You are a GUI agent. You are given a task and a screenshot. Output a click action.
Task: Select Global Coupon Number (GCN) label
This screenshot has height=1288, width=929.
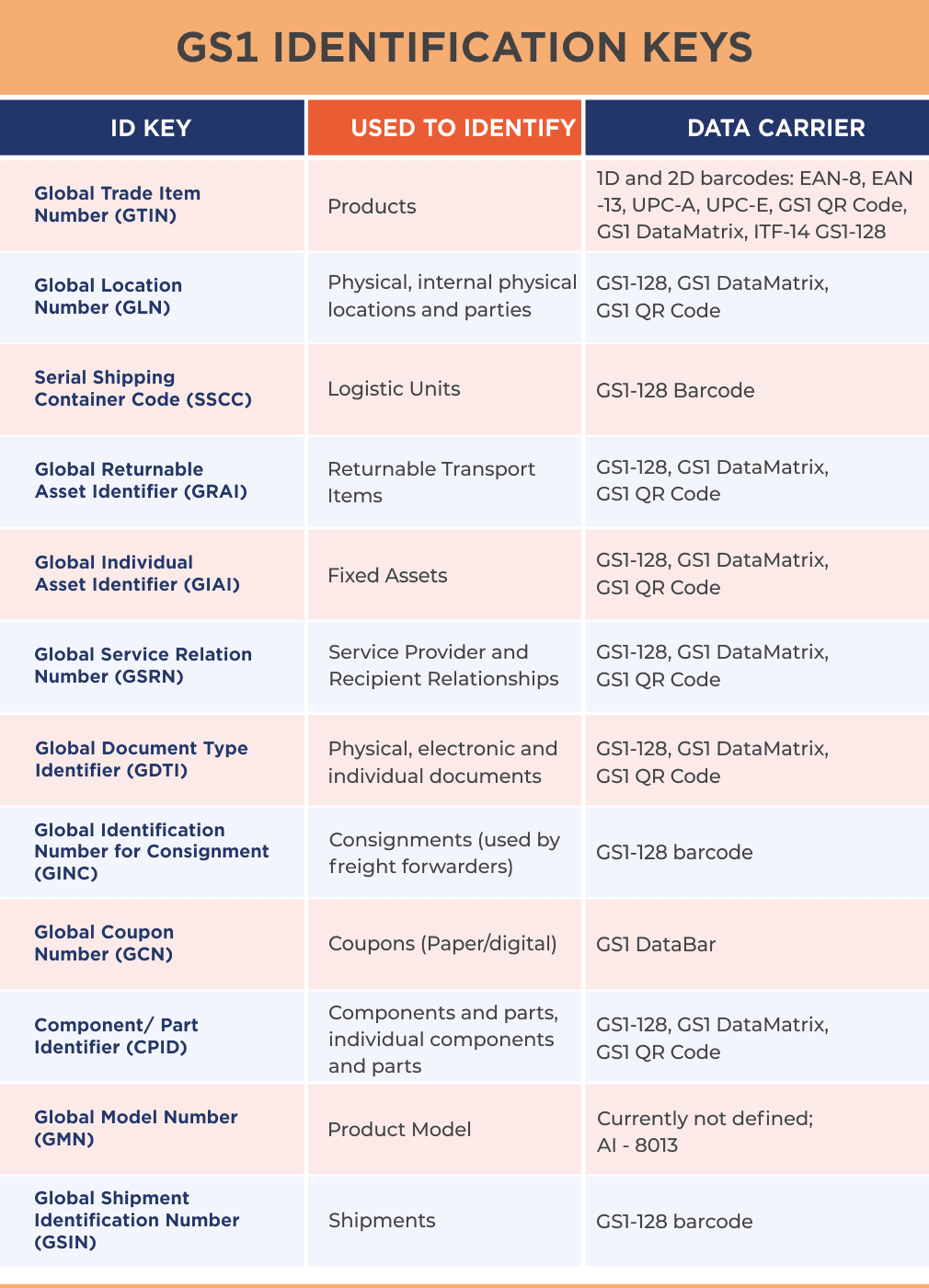(104, 943)
